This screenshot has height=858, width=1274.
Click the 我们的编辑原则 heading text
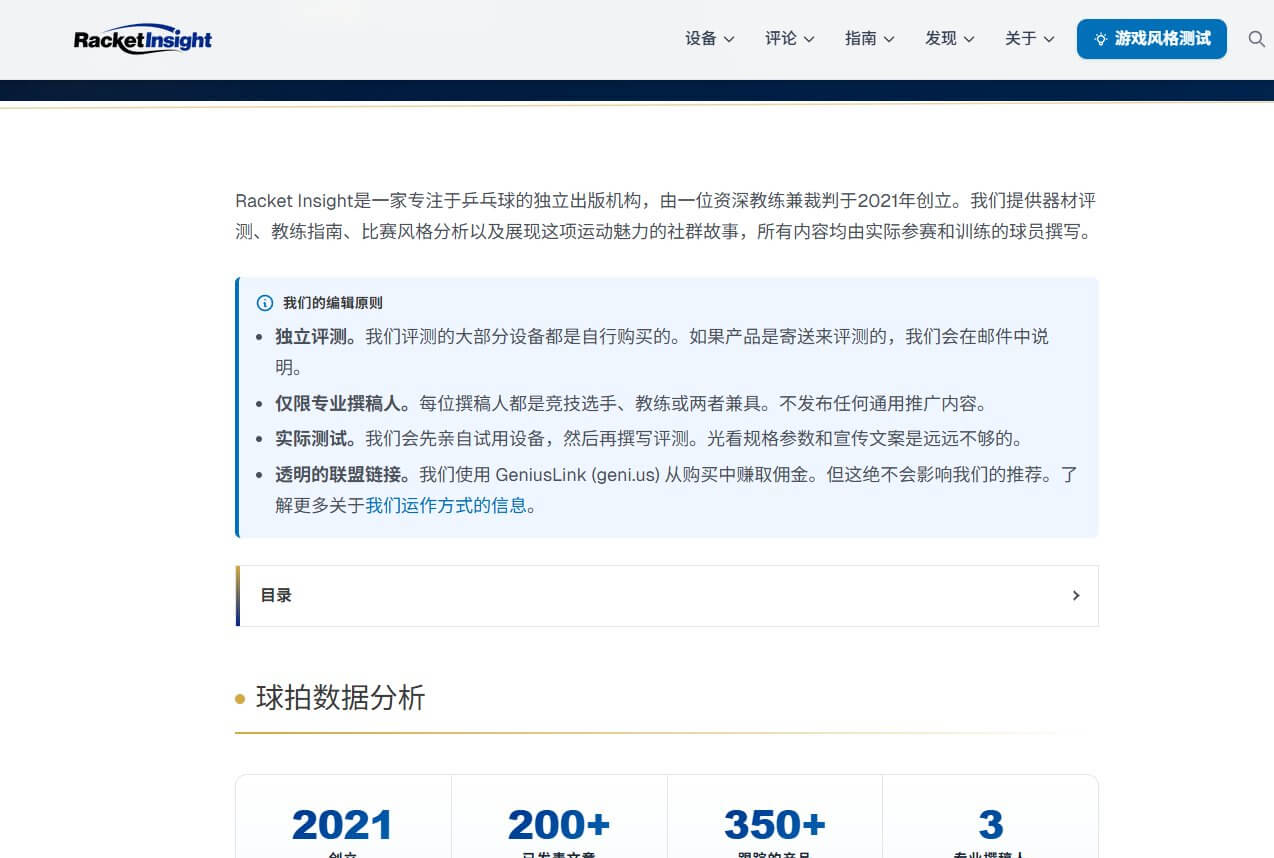[x=332, y=303]
